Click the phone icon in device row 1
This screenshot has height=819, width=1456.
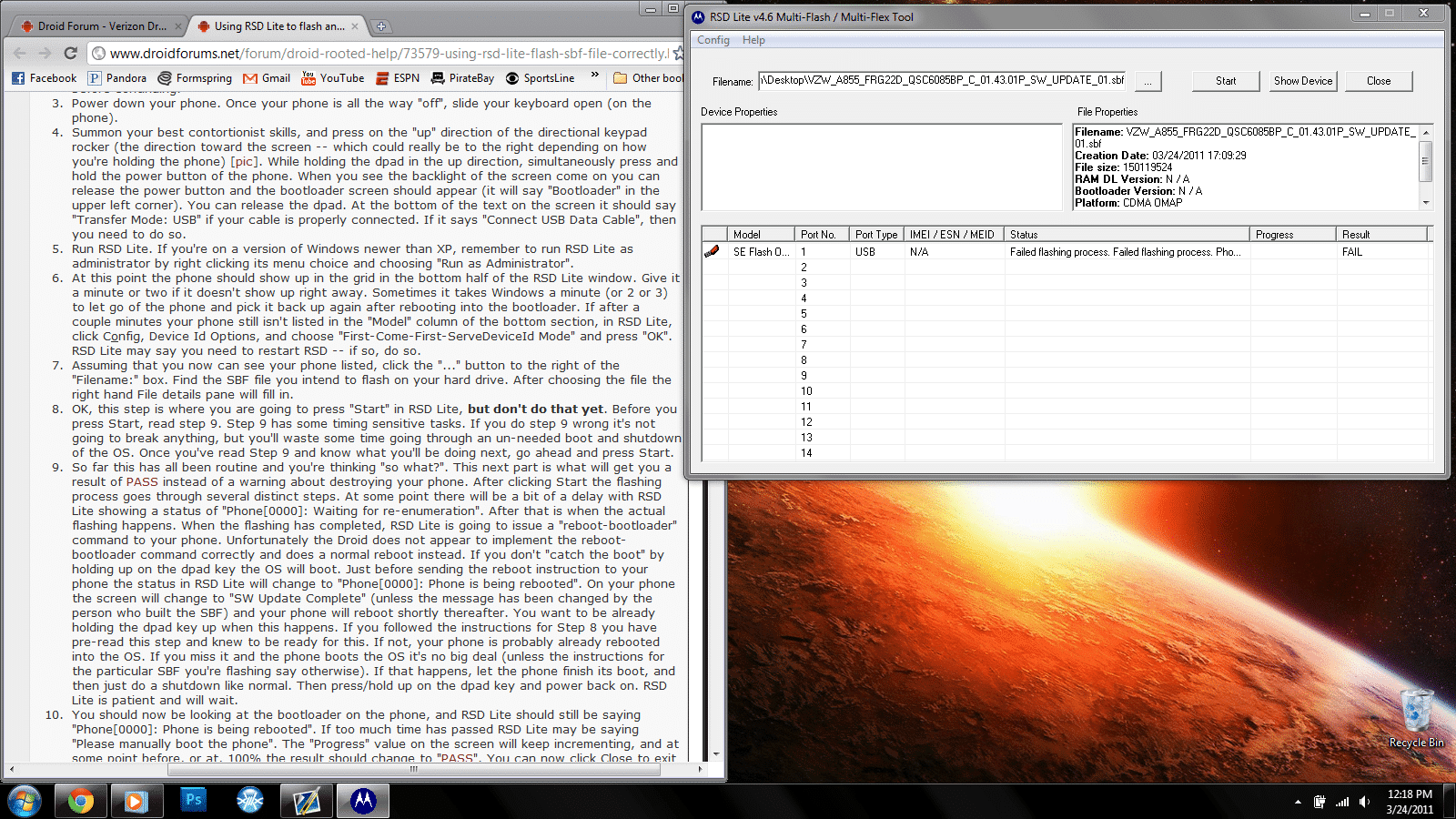713,251
